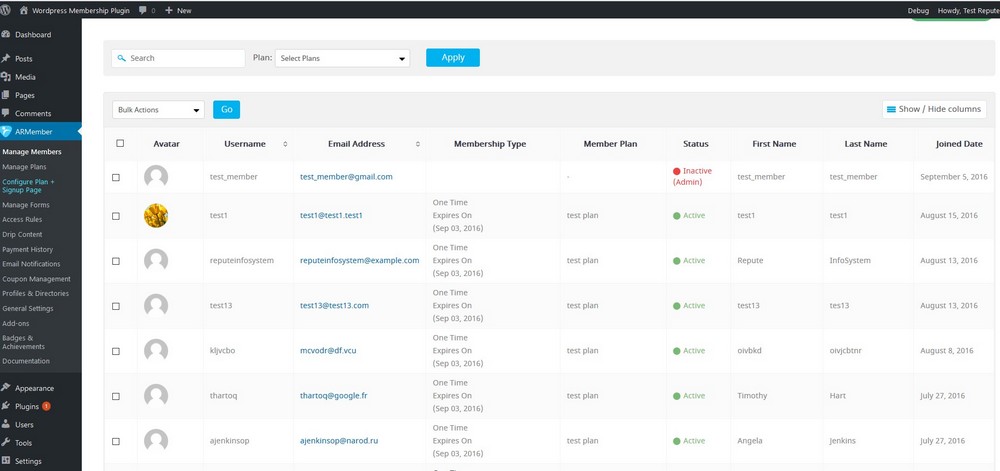Open Email Notifications menu item

pyautogui.click(x=31, y=264)
